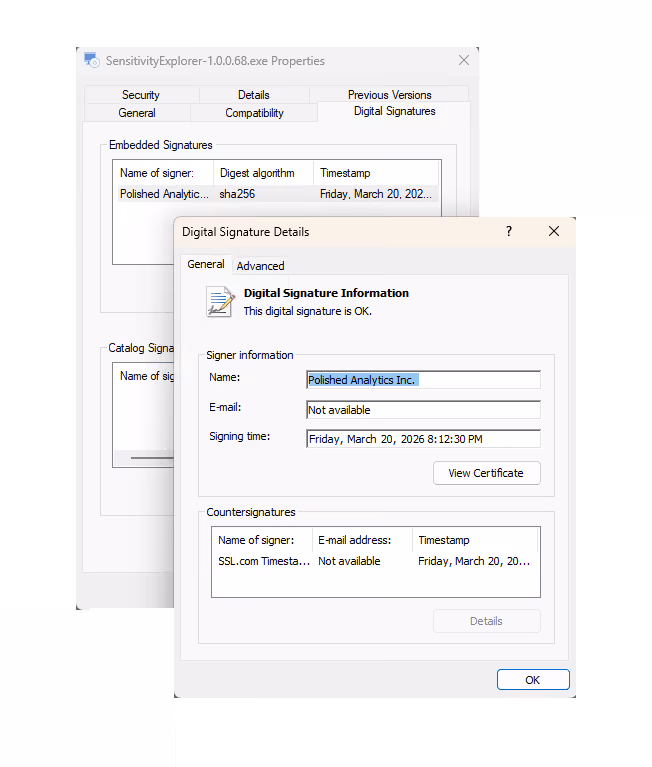Select General tab in Digital Signature Details
652x767 pixels.
tap(206, 264)
